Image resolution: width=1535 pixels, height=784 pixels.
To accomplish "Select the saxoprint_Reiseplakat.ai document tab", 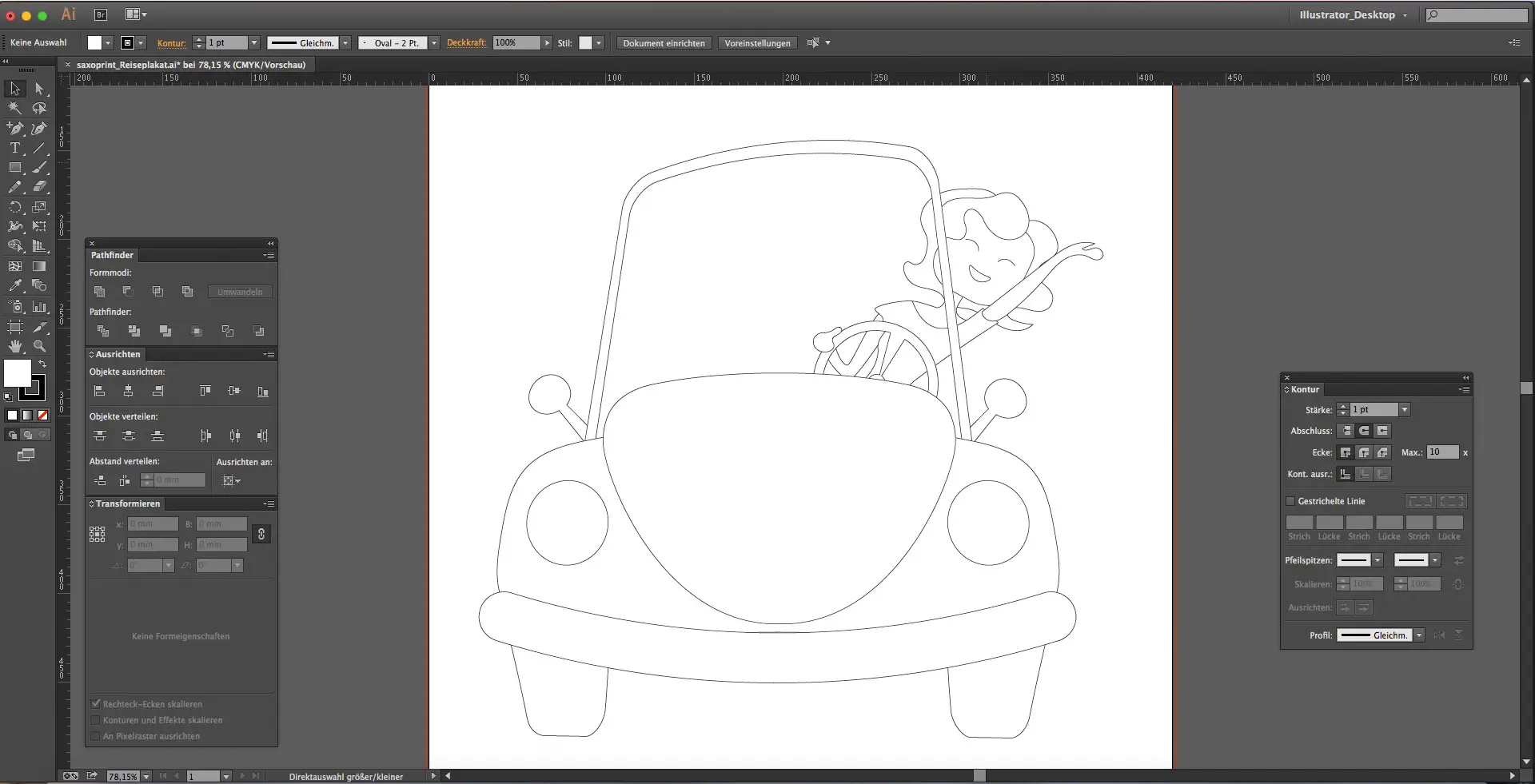I will point(190,65).
